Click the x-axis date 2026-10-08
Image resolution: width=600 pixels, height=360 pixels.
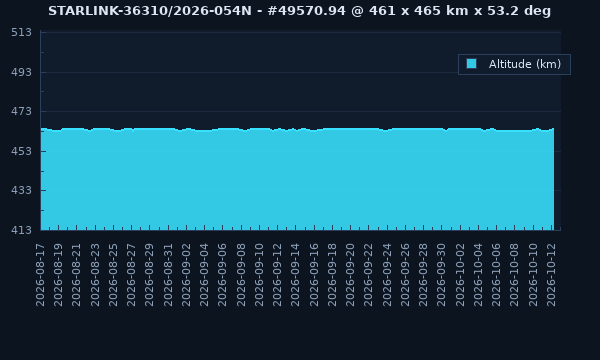(x=515, y=275)
